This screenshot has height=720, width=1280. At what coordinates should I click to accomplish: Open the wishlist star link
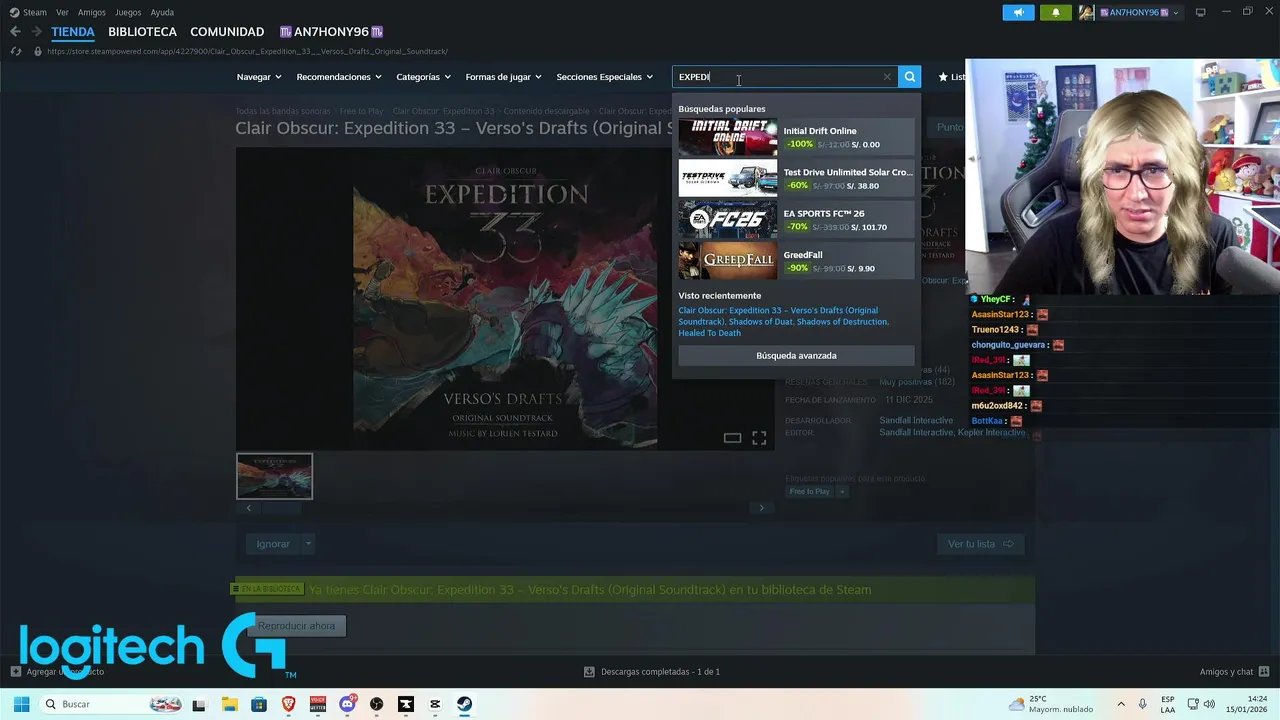[951, 77]
